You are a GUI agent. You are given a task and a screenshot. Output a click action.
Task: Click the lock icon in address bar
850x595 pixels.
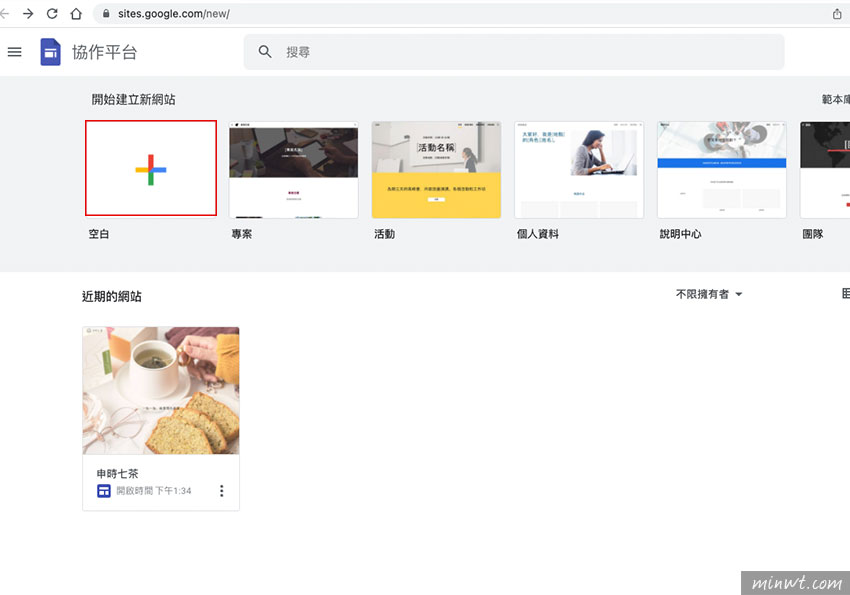click(x=106, y=14)
